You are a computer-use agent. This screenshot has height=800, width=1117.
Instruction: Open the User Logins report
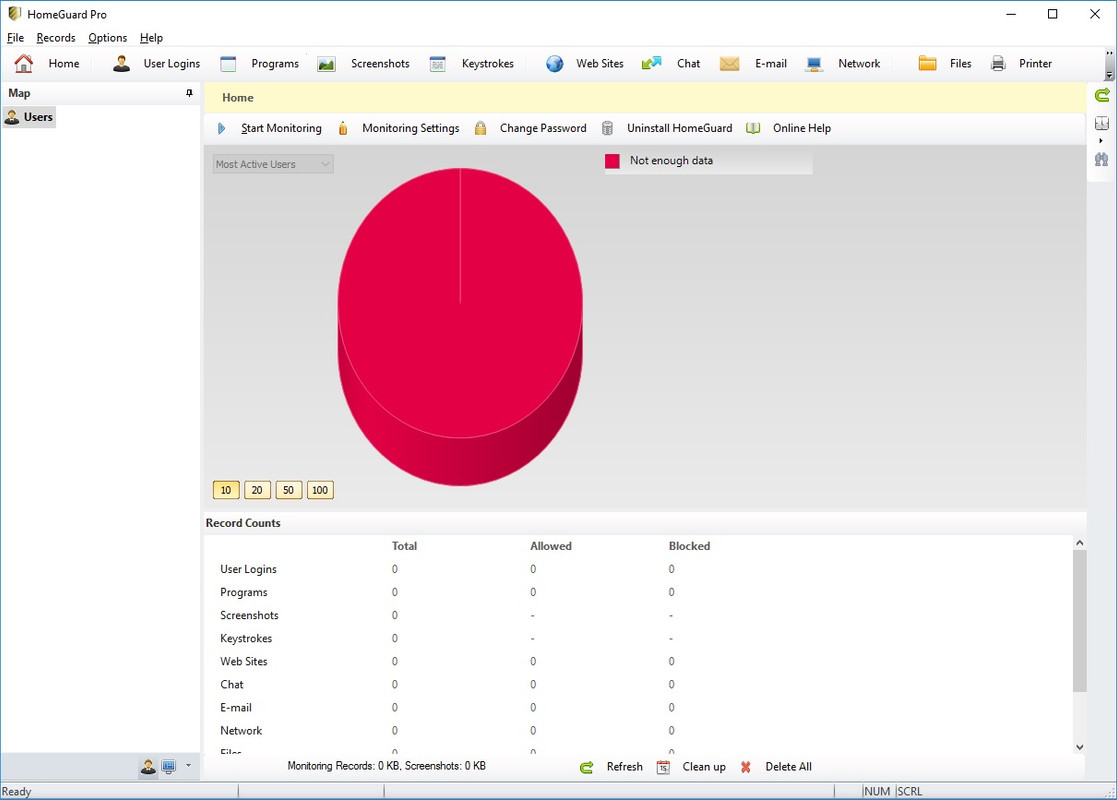click(x=157, y=63)
